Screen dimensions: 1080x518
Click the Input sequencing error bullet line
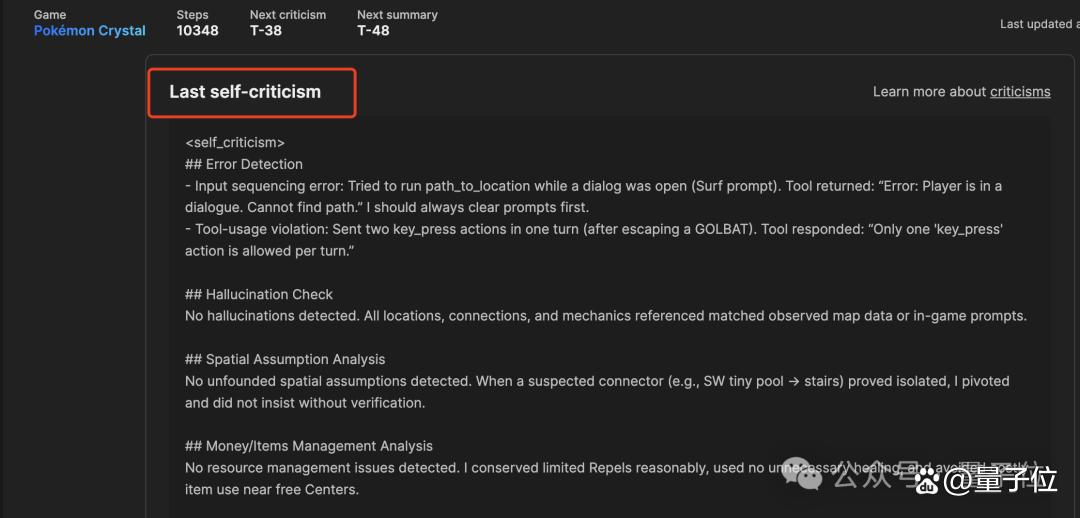click(594, 197)
